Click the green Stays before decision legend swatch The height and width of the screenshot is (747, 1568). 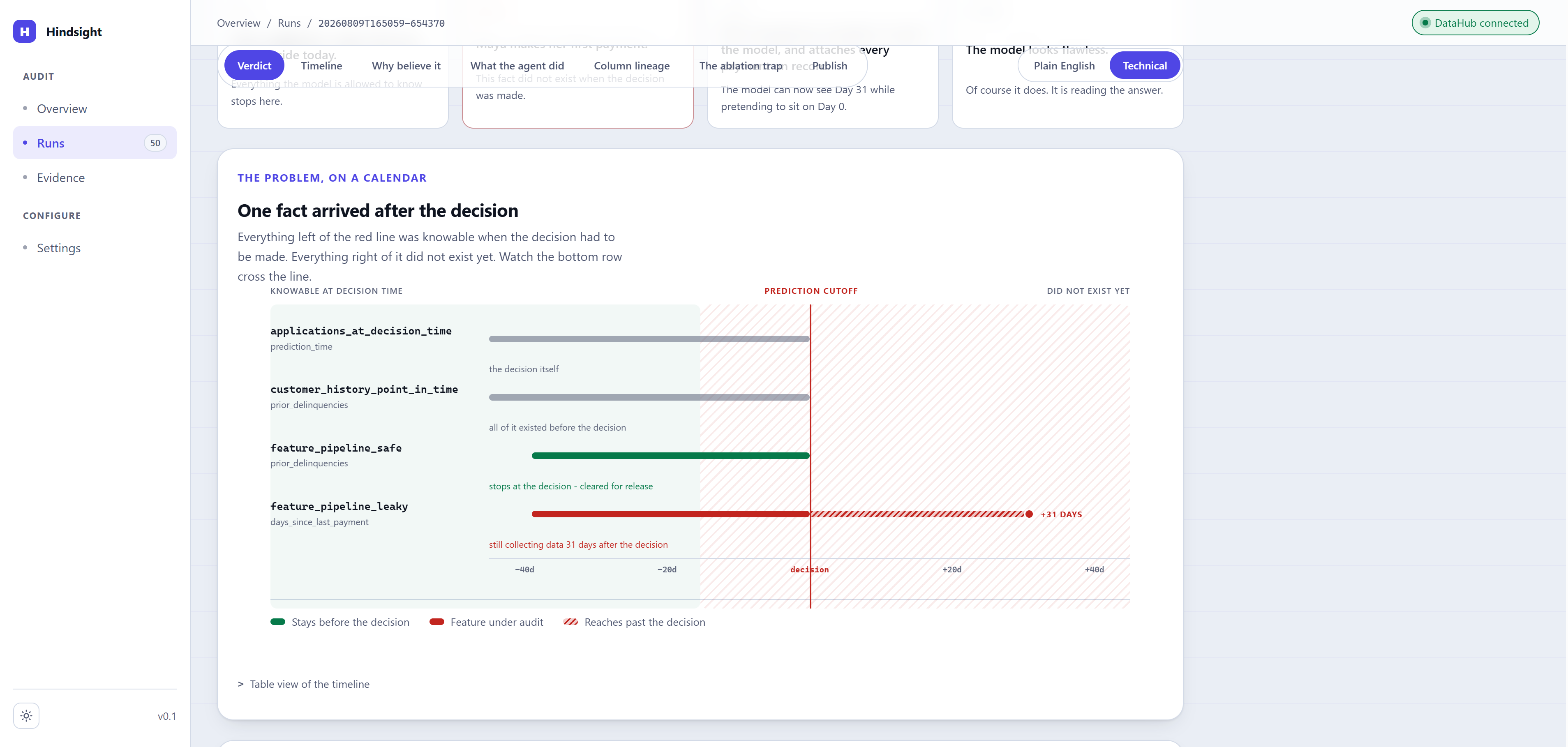coord(277,622)
